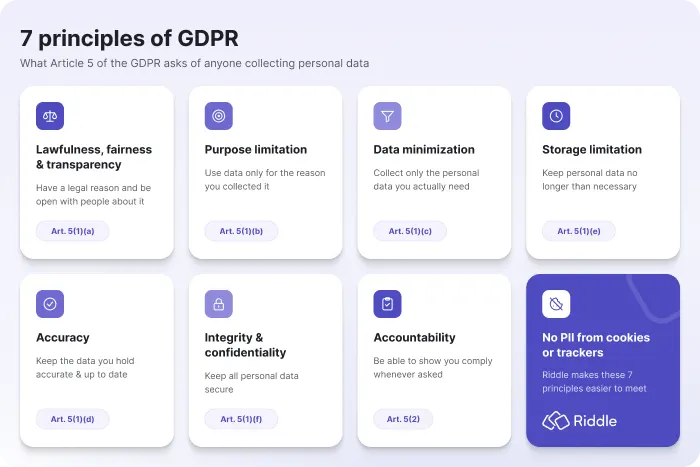Click the checkmark circle icon on Accuracy

tap(50, 304)
